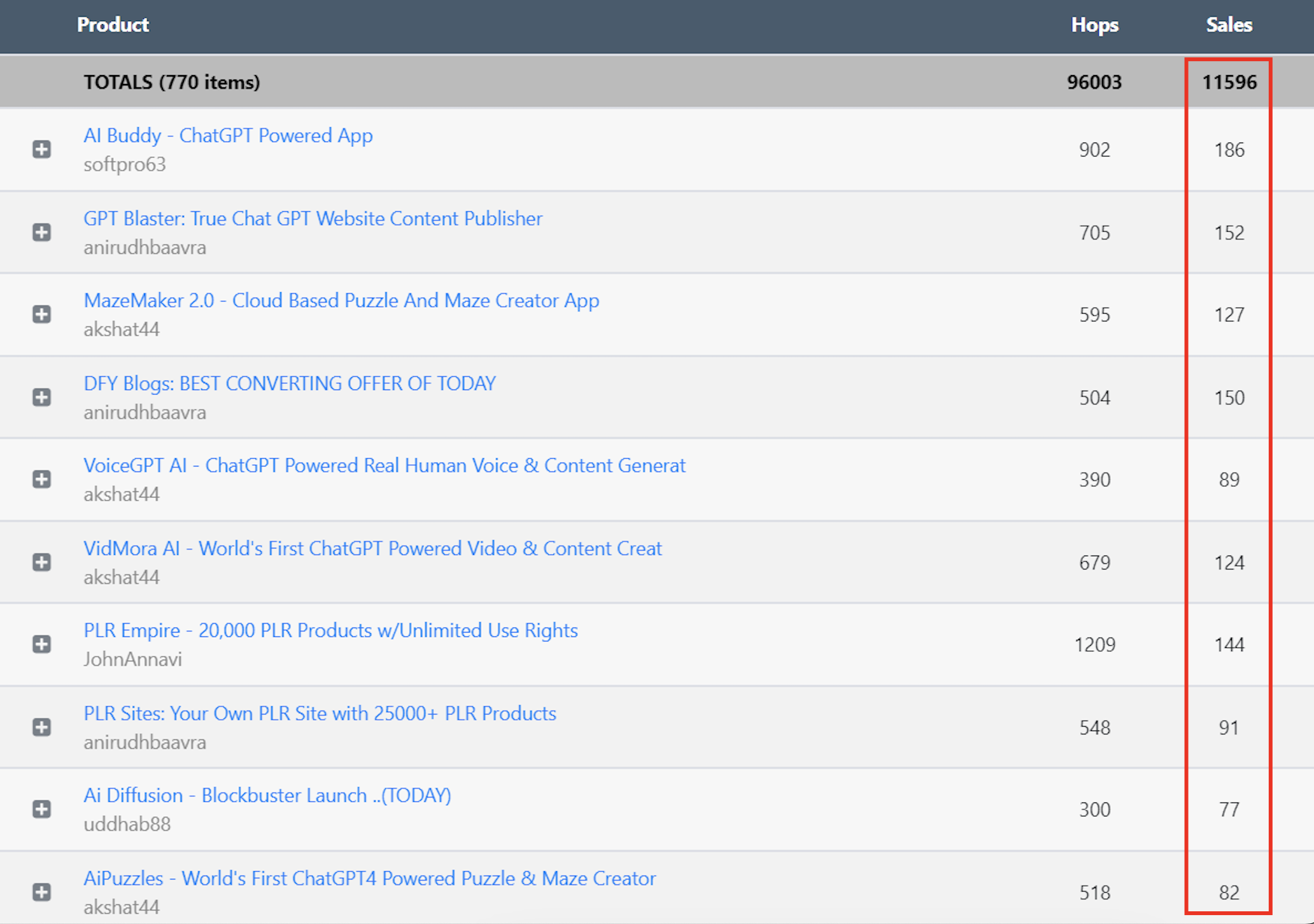Expand the GPT Blaster row details
This screenshot has height=924, width=1314.
[42, 232]
